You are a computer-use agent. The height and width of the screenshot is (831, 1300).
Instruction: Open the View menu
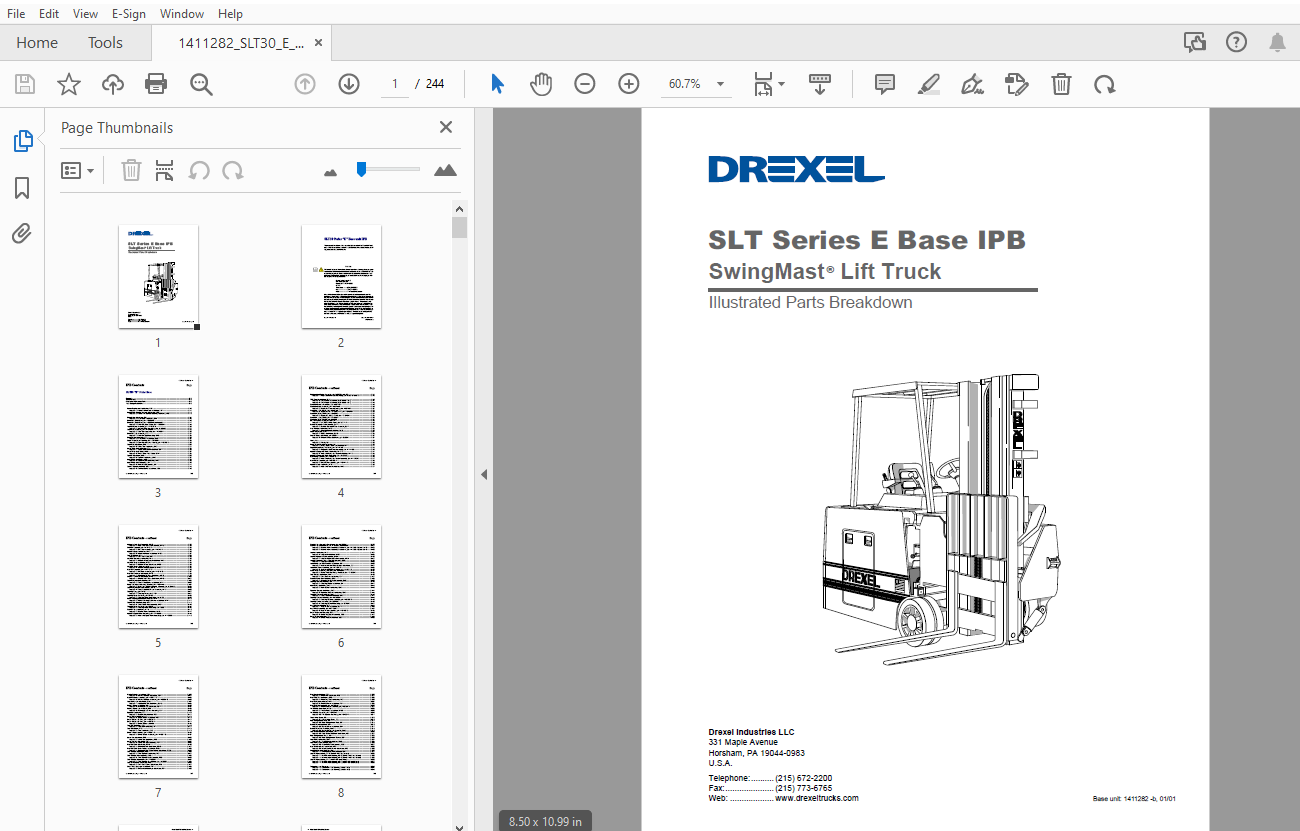click(x=86, y=14)
